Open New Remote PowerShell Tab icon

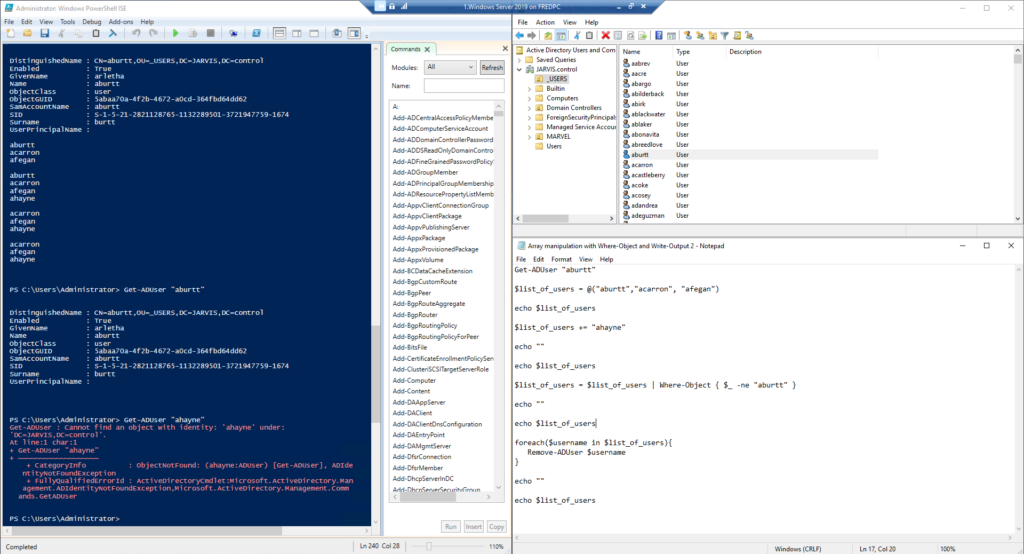(x=233, y=33)
